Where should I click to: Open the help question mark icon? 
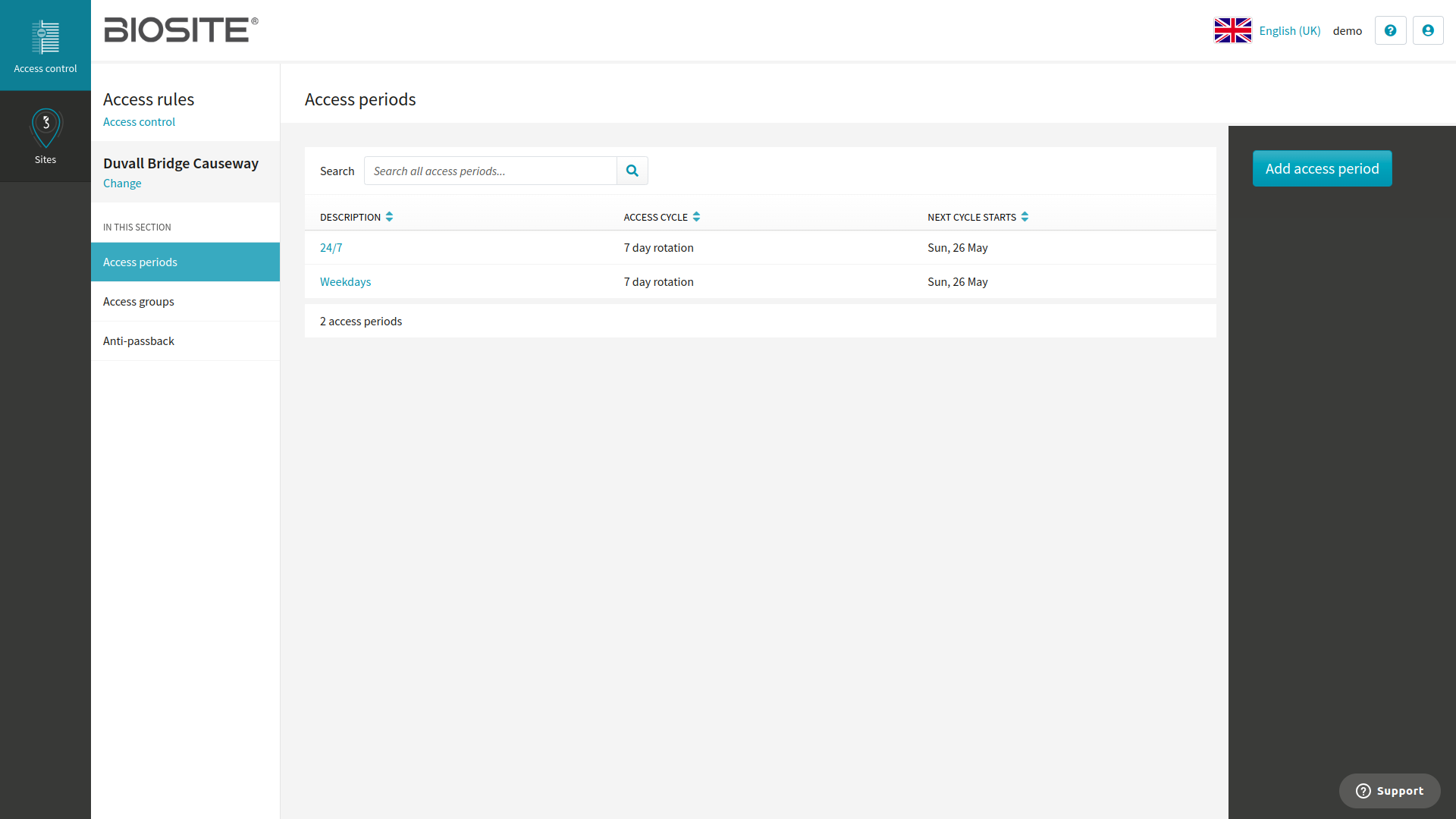1390,30
